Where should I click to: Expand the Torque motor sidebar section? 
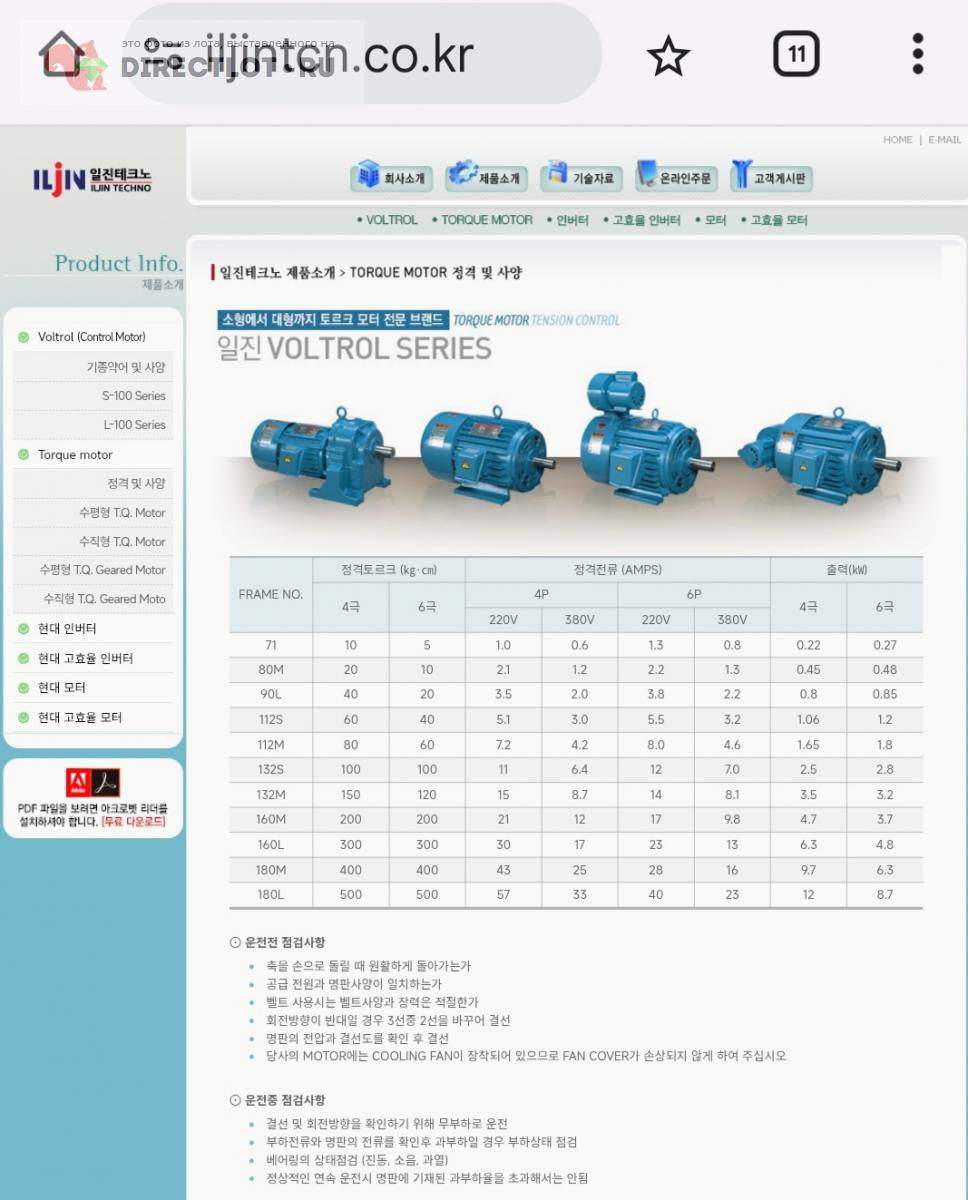pyautogui.click(x=75, y=455)
